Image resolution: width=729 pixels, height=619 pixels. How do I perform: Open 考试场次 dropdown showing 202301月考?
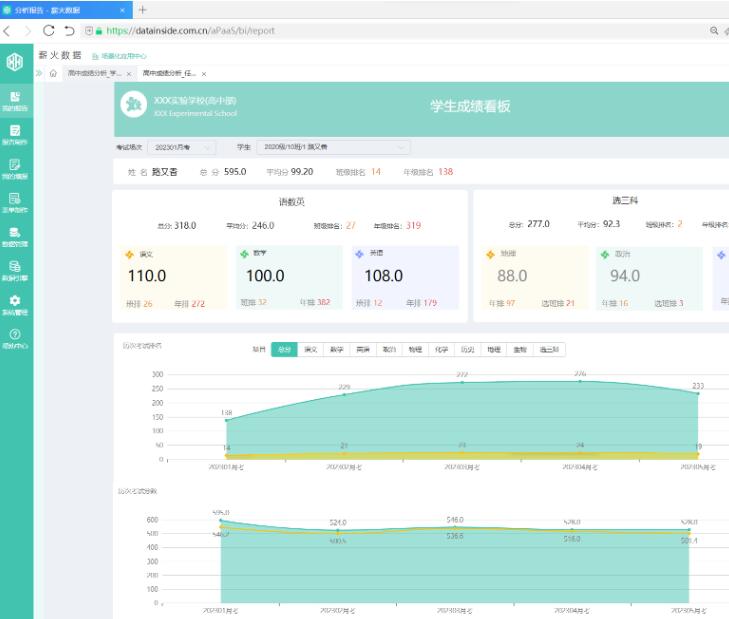tap(182, 147)
